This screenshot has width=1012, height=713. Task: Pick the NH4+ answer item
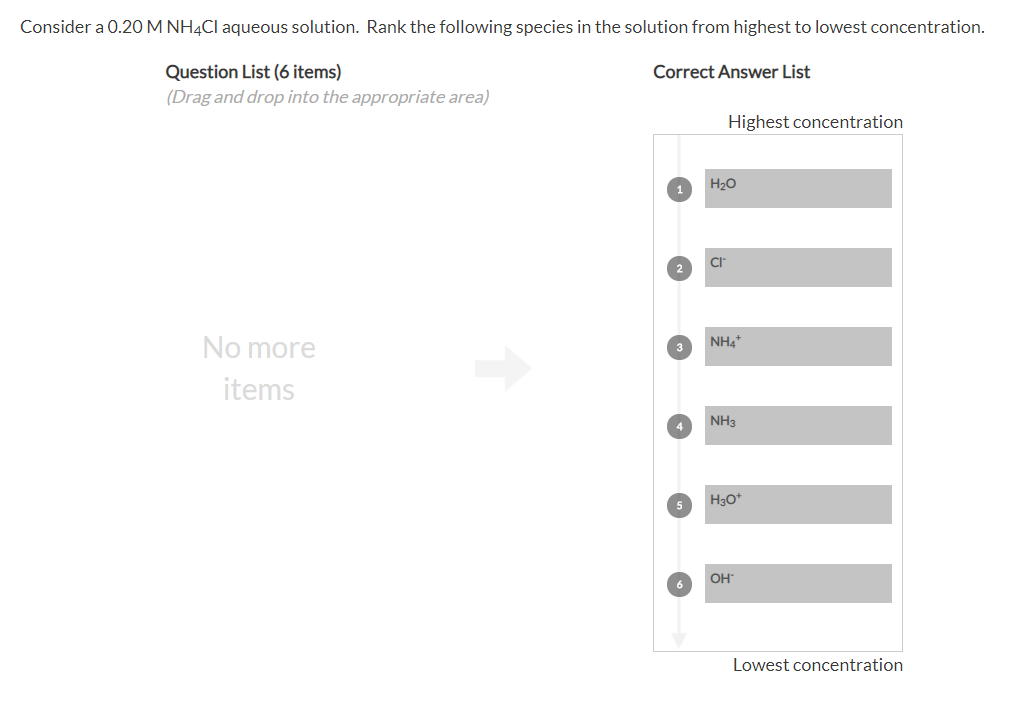pos(797,346)
